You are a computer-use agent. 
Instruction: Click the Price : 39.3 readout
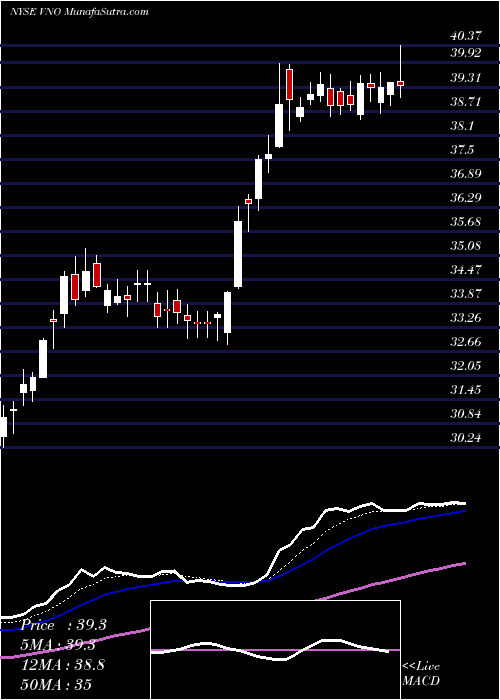point(62,625)
